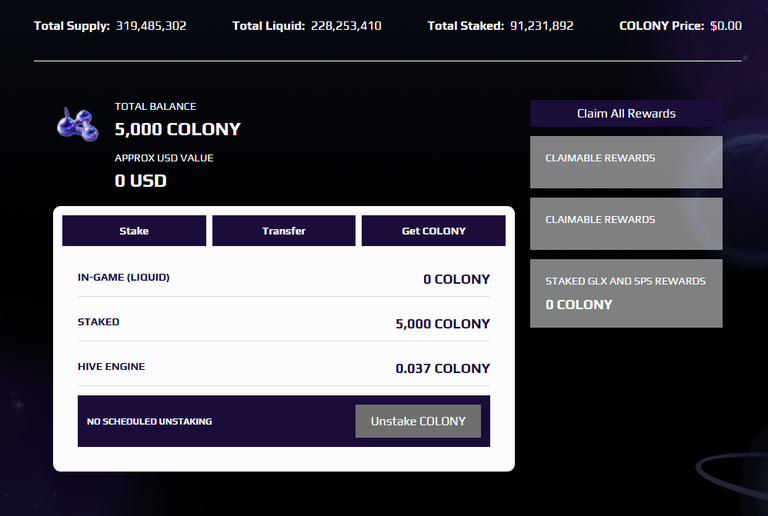
Task: Select the Staked GLX and SPS Rewards card
Action: click(626, 293)
